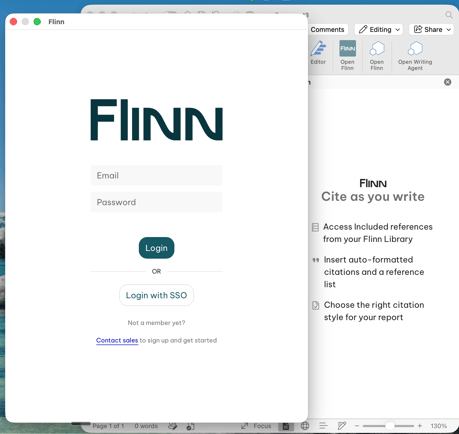The image size is (459, 434).
Task: Click 'Choose the right citation style' text
Action: [x=374, y=311]
